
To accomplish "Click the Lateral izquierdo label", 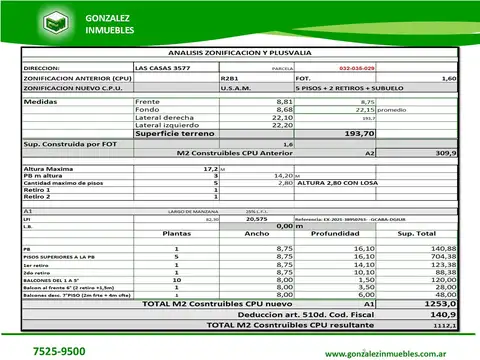I will [167, 125].
